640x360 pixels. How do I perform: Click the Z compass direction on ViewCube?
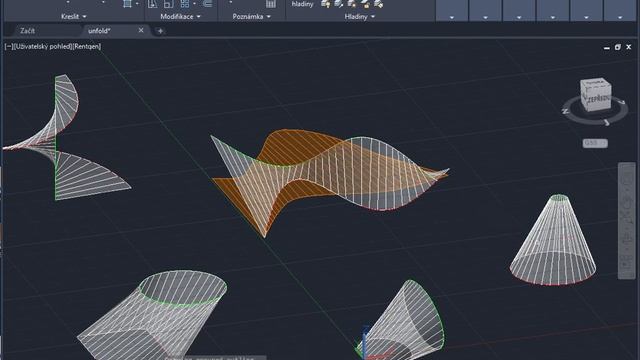565,111
